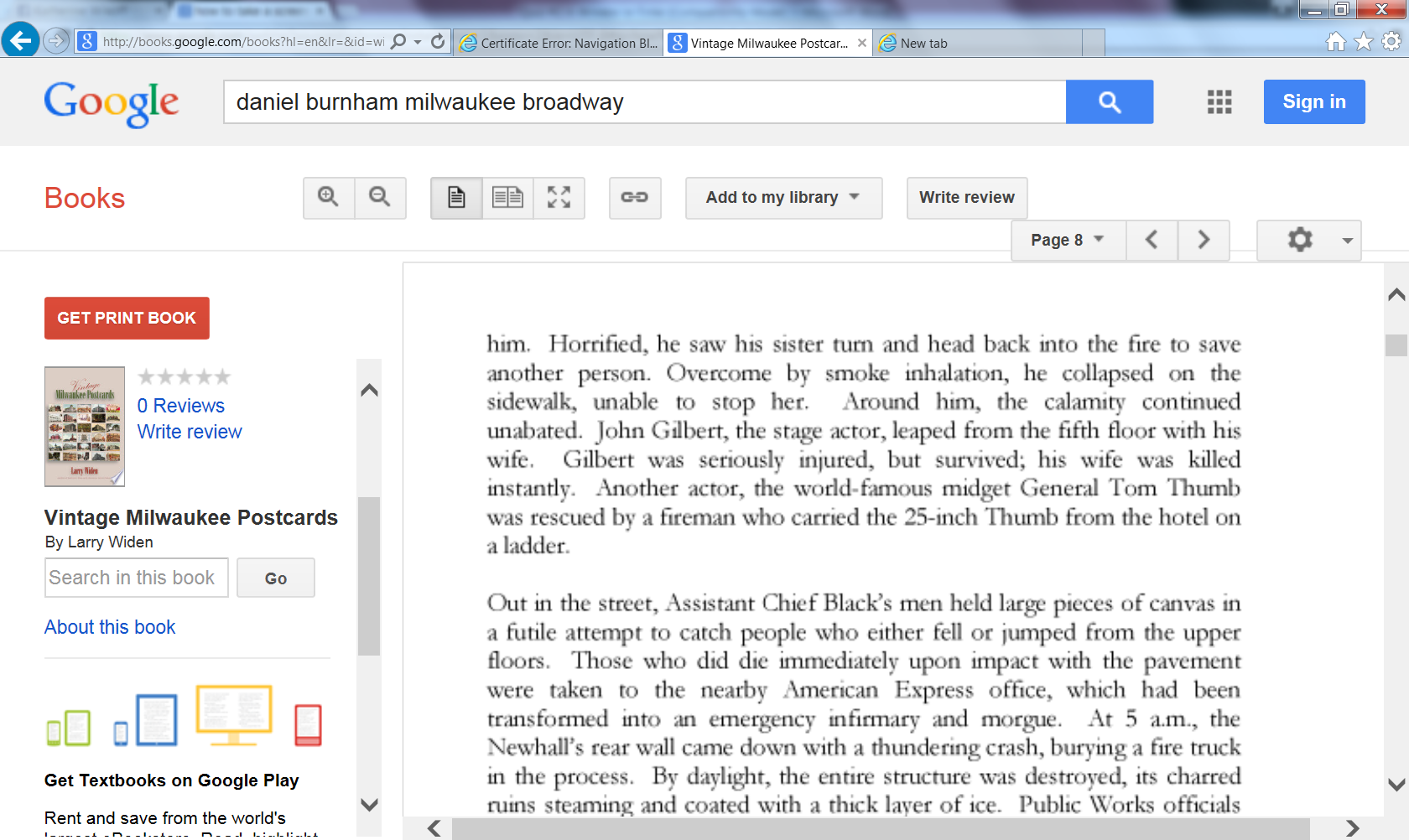Switch to single page view
1409x840 pixels.
coord(456,198)
